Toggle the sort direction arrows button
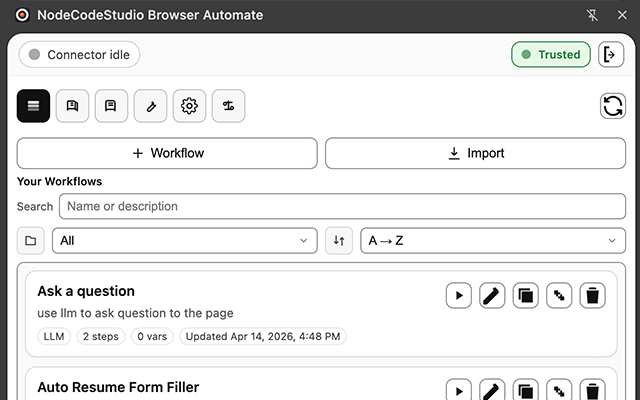The height and width of the screenshot is (400, 640). click(x=339, y=241)
